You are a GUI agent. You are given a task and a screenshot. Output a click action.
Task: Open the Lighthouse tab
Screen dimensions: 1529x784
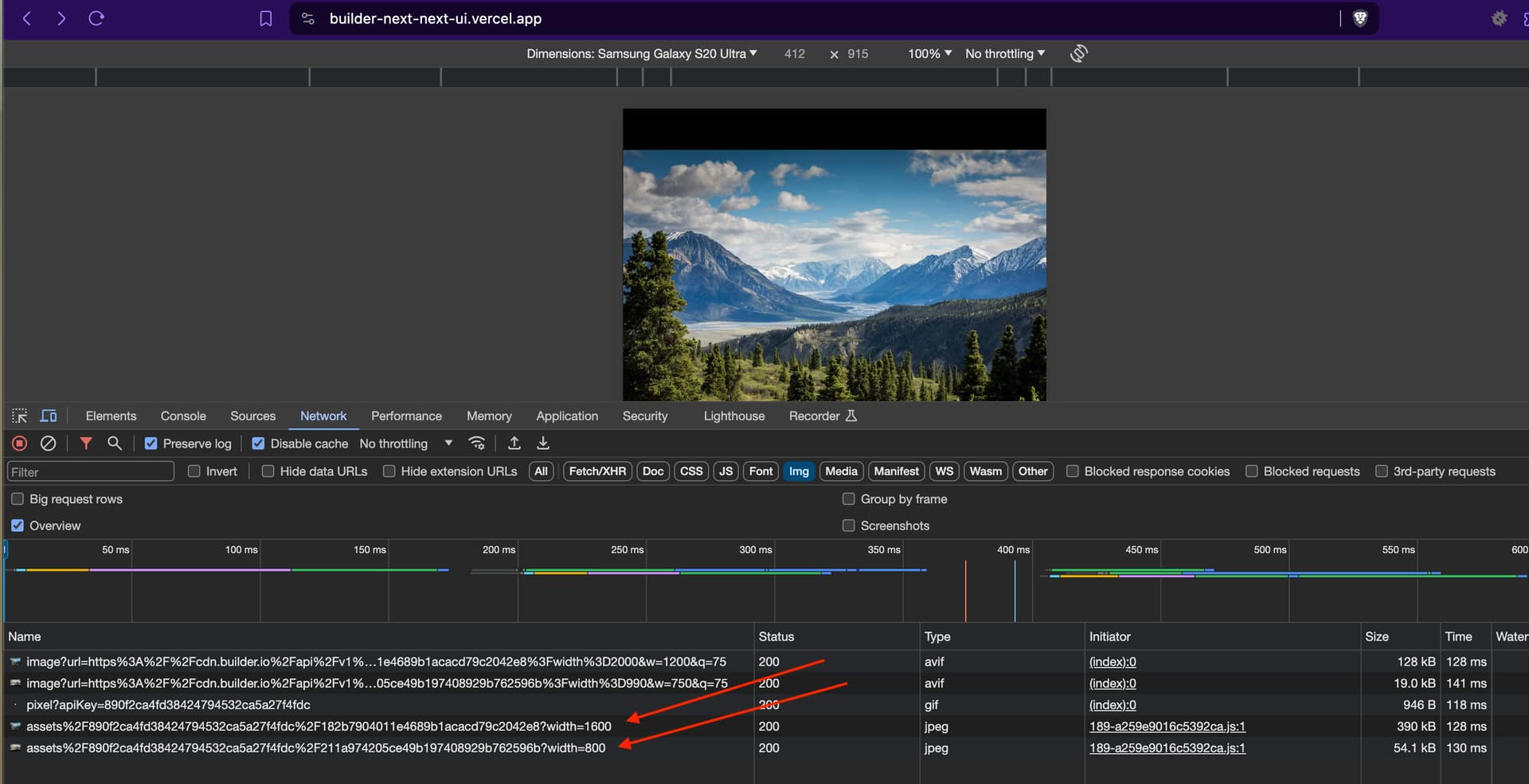pos(733,415)
